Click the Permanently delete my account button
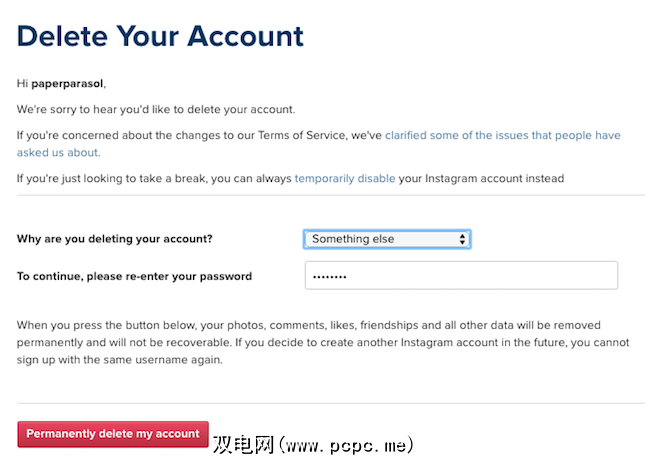The width and height of the screenshot is (670, 468). point(113,434)
